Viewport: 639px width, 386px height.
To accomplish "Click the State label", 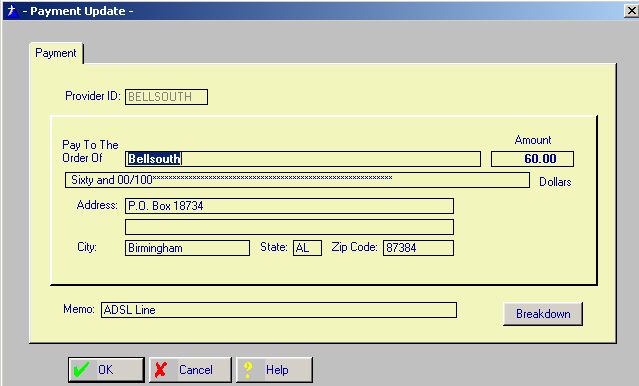I will (x=274, y=247).
